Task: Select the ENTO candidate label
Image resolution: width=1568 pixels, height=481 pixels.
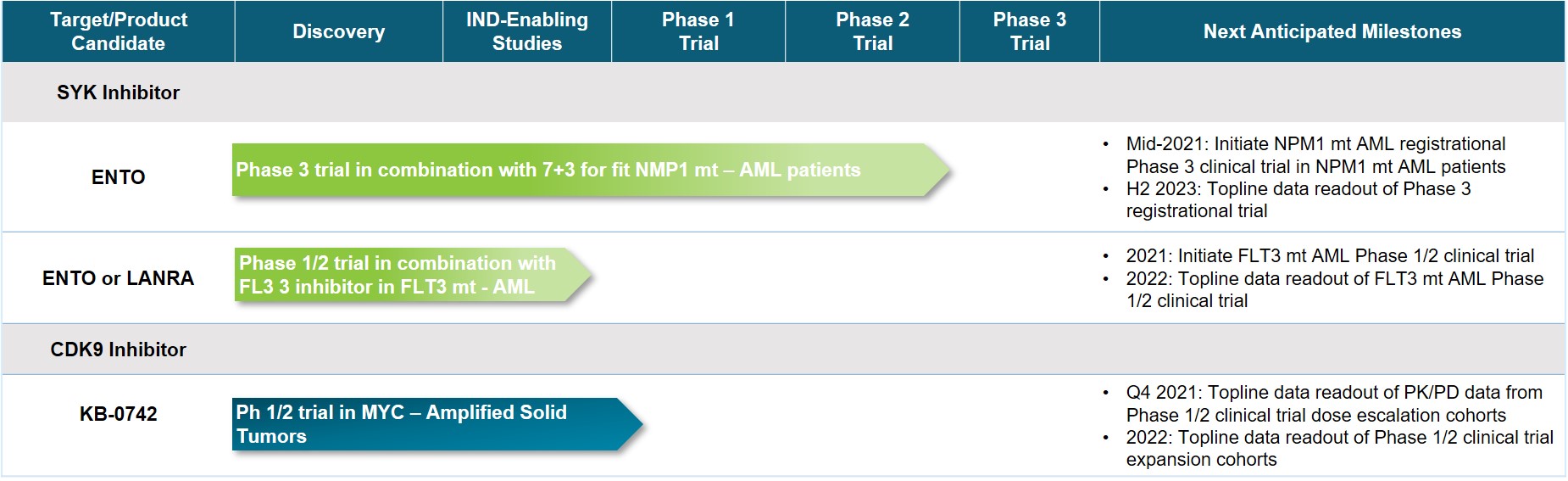Action: point(118,177)
